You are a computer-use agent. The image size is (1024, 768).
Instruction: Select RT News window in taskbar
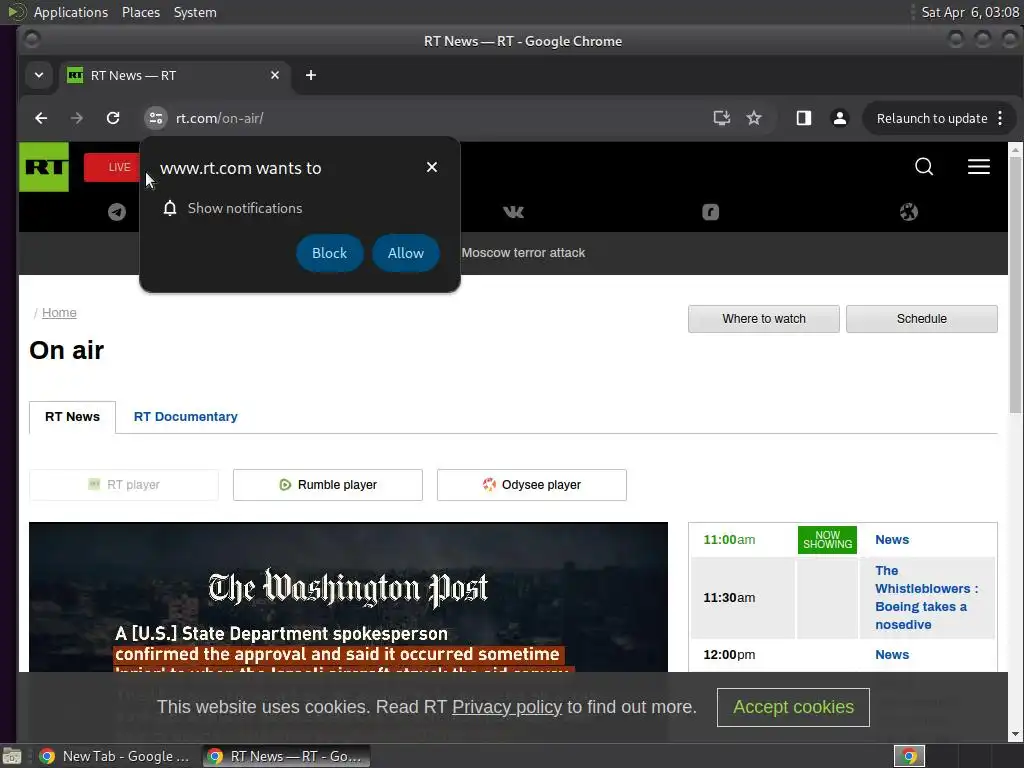(285, 756)
